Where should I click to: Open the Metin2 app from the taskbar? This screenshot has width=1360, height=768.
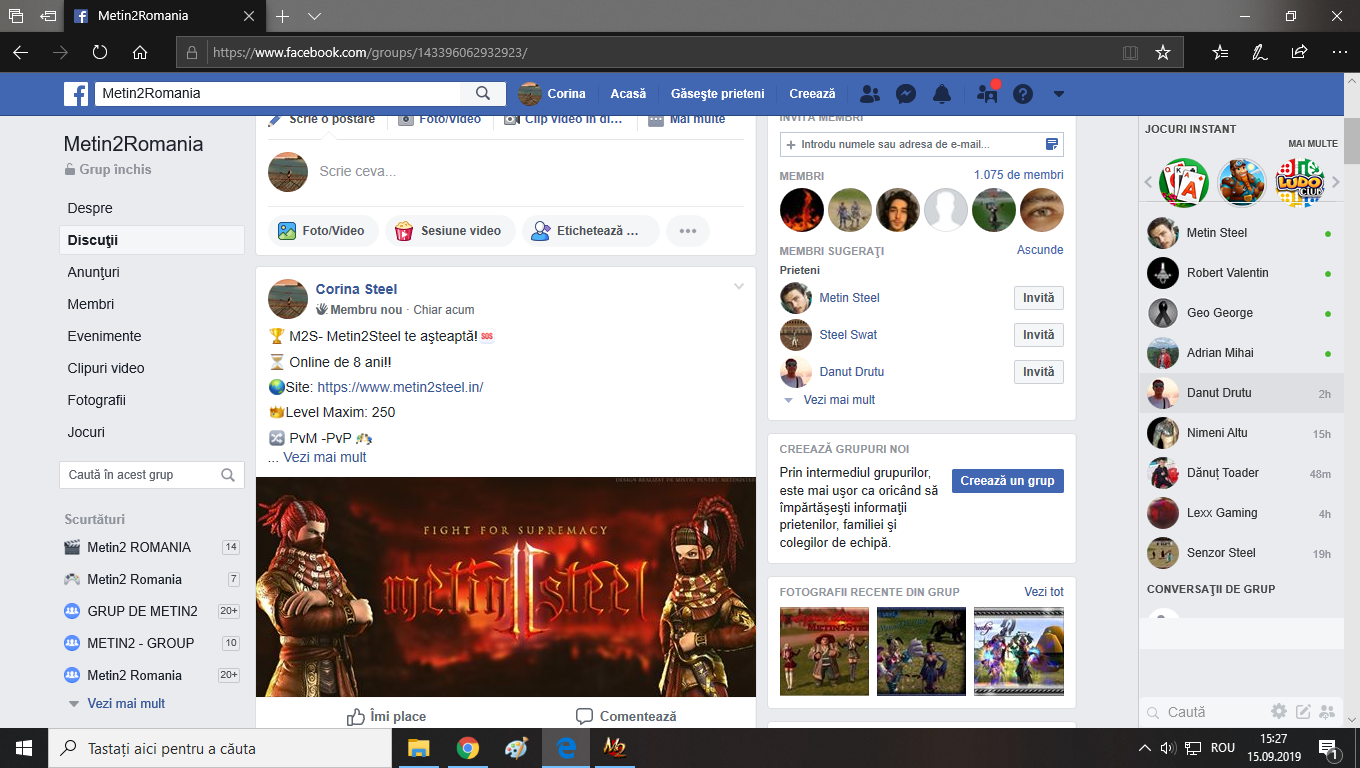[614, 748]
